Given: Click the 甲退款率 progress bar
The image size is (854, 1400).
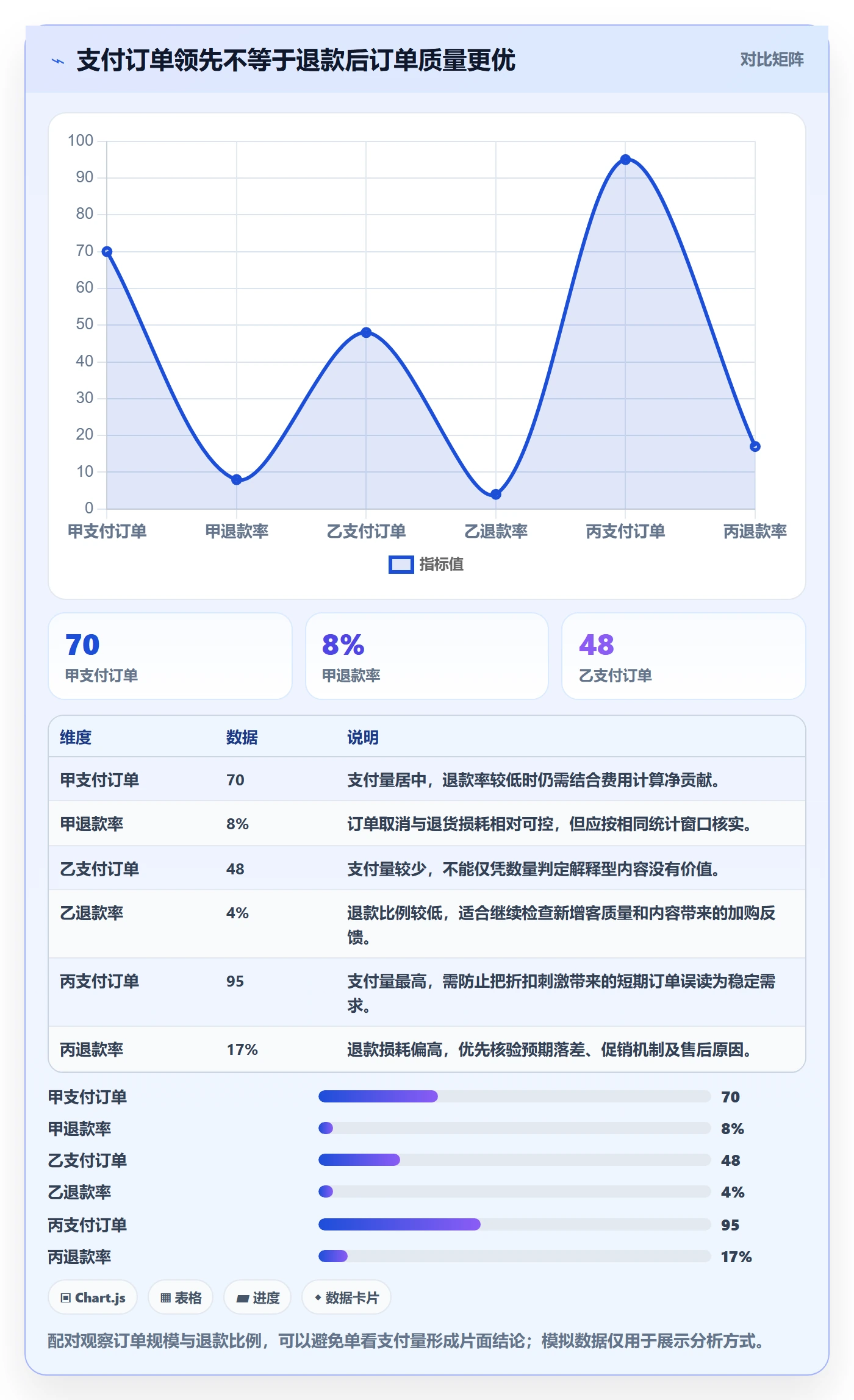Looking at the screenshot, I should 515,1128.
